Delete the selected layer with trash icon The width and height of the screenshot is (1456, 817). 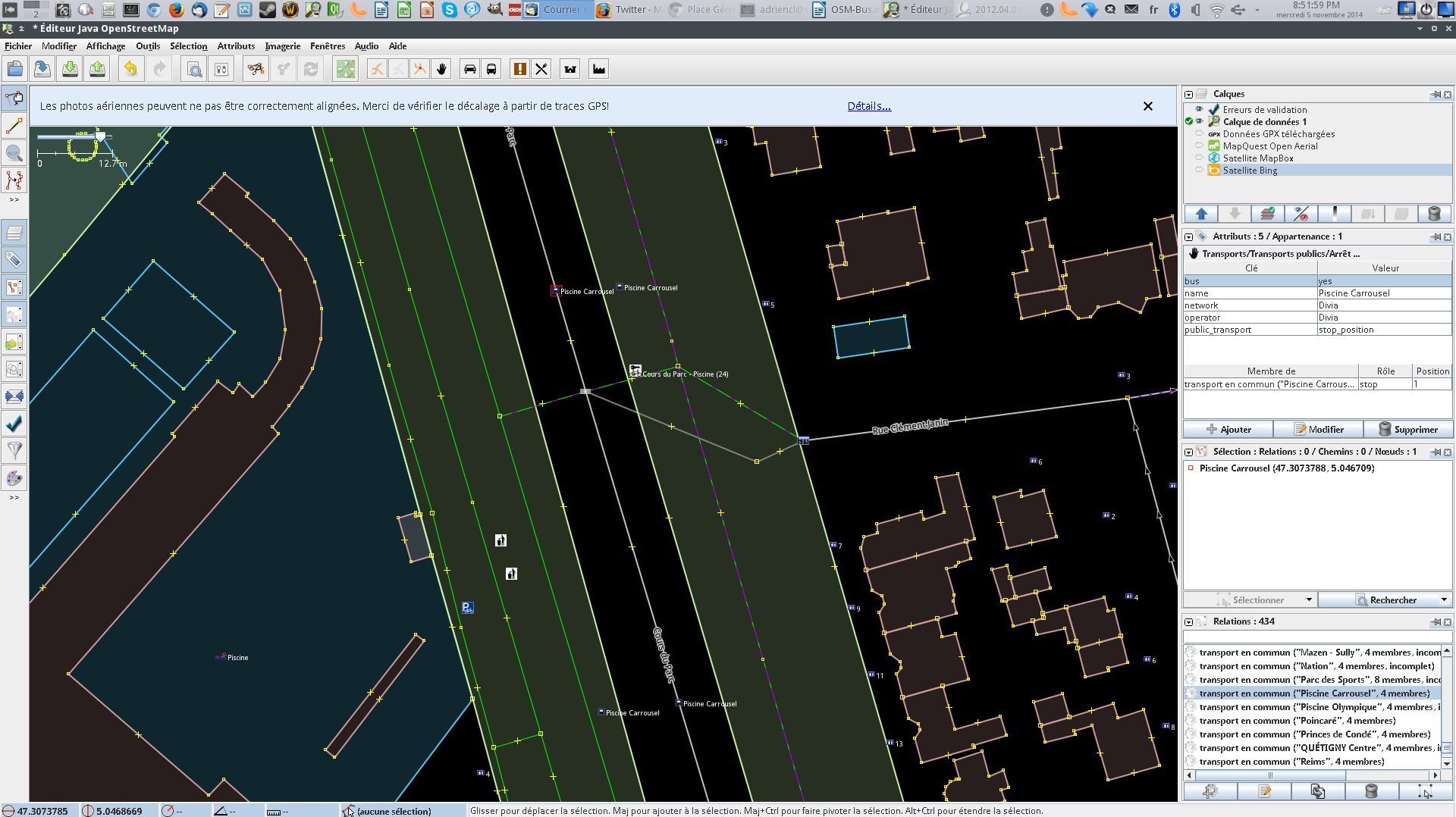point(1434,214)
